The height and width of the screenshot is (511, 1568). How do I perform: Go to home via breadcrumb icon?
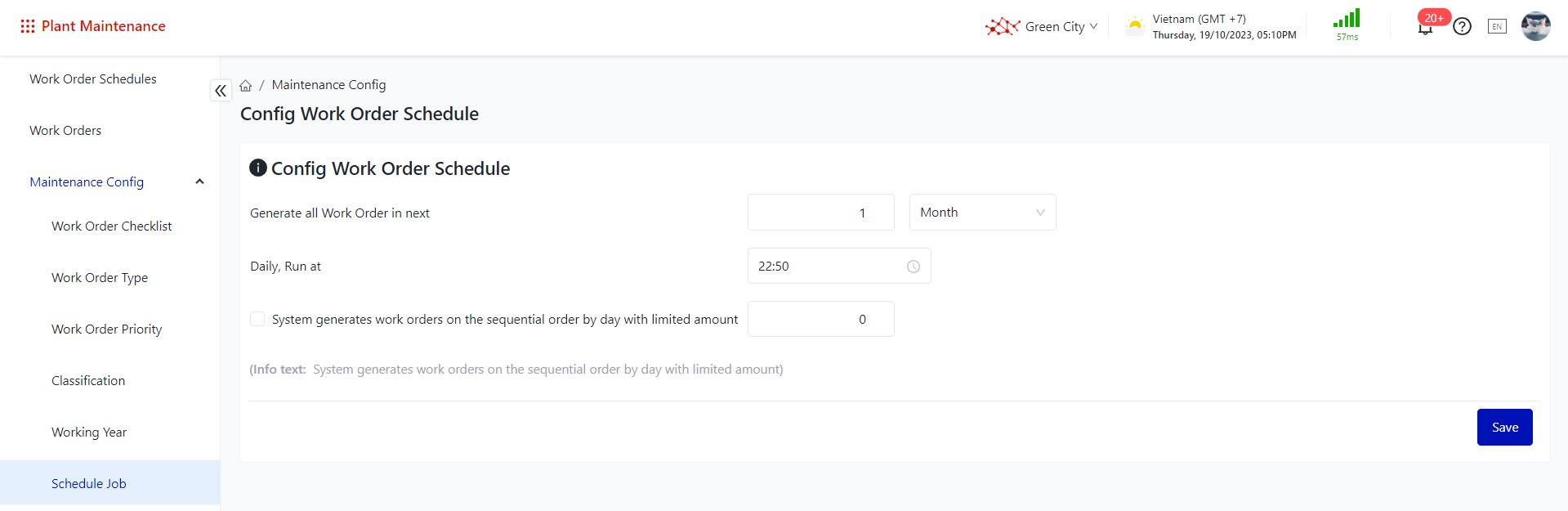pos(246,85)
